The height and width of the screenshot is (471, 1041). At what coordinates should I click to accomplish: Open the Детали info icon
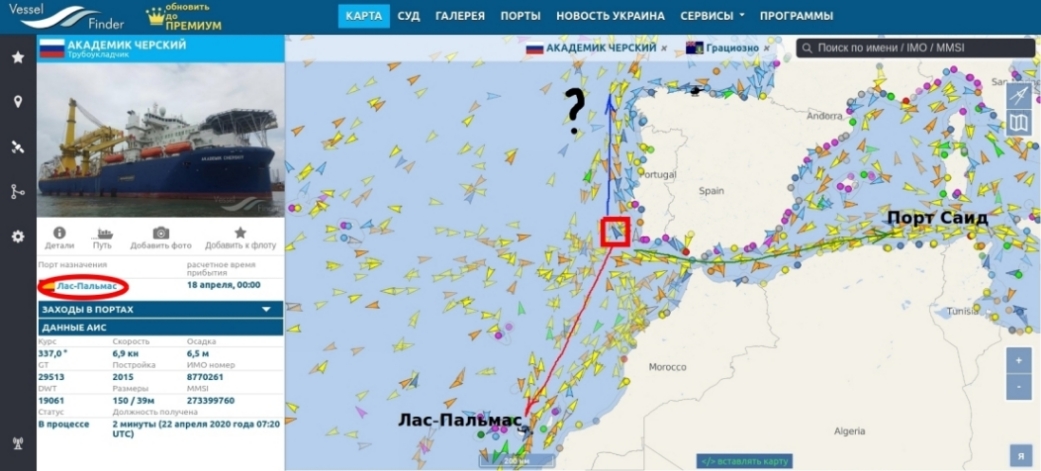(59, 233)
